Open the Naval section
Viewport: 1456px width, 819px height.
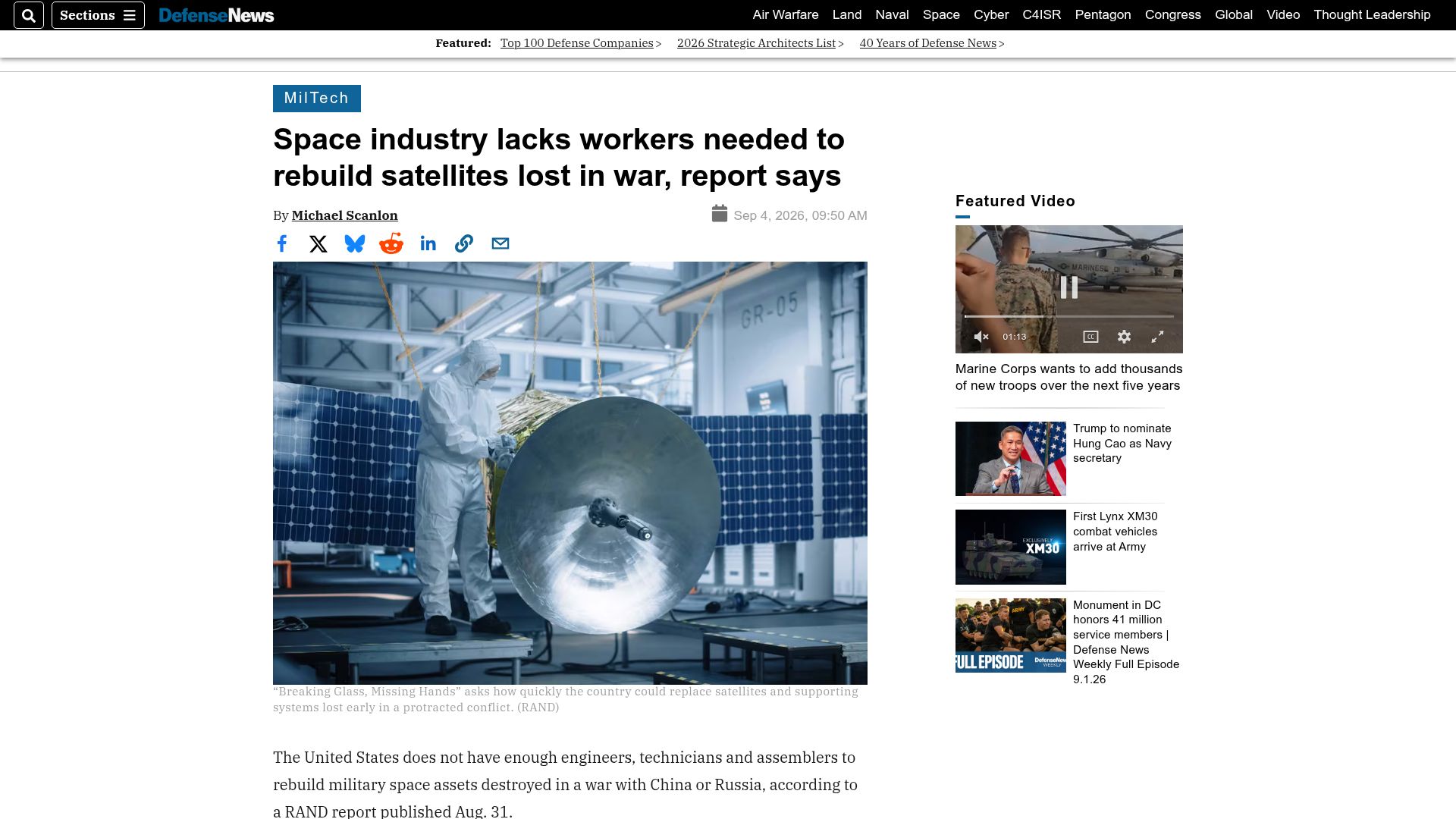(892, 14)
